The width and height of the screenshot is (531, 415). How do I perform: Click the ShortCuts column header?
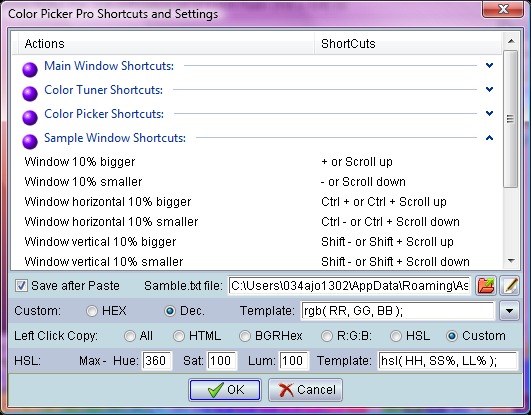click(408, 43)
